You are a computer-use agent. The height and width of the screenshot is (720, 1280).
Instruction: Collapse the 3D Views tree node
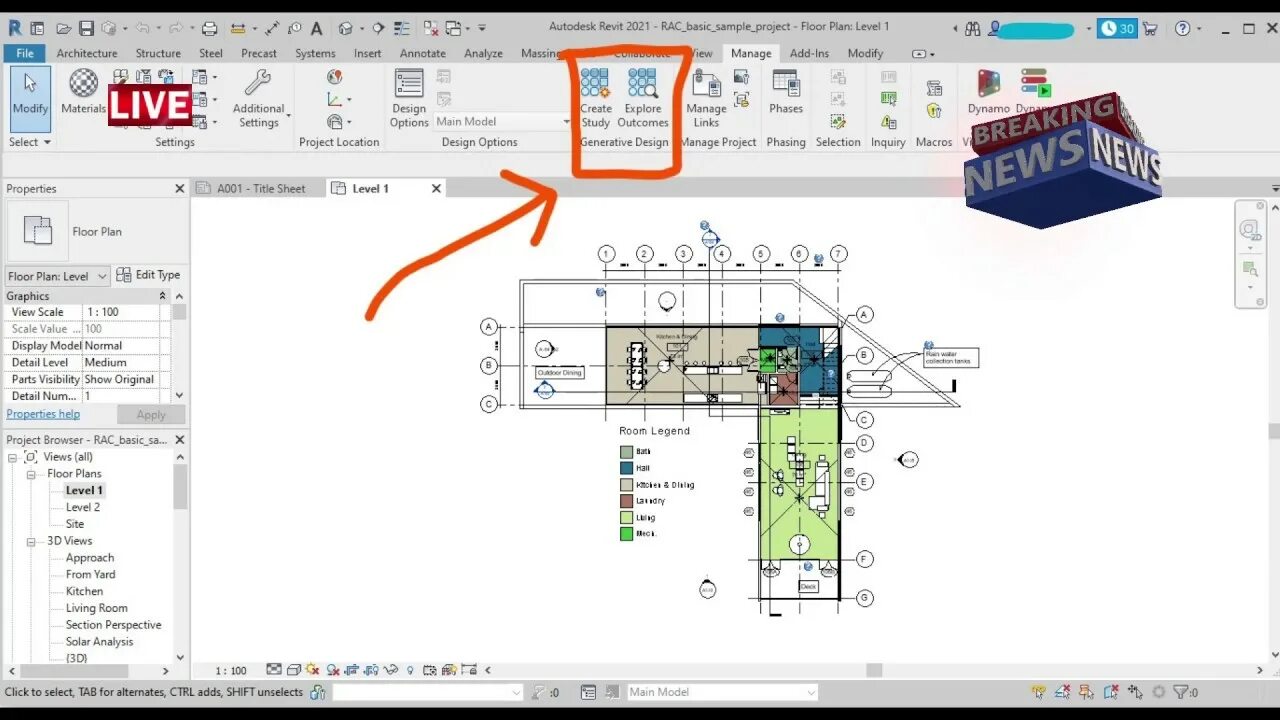coord(31,541)
